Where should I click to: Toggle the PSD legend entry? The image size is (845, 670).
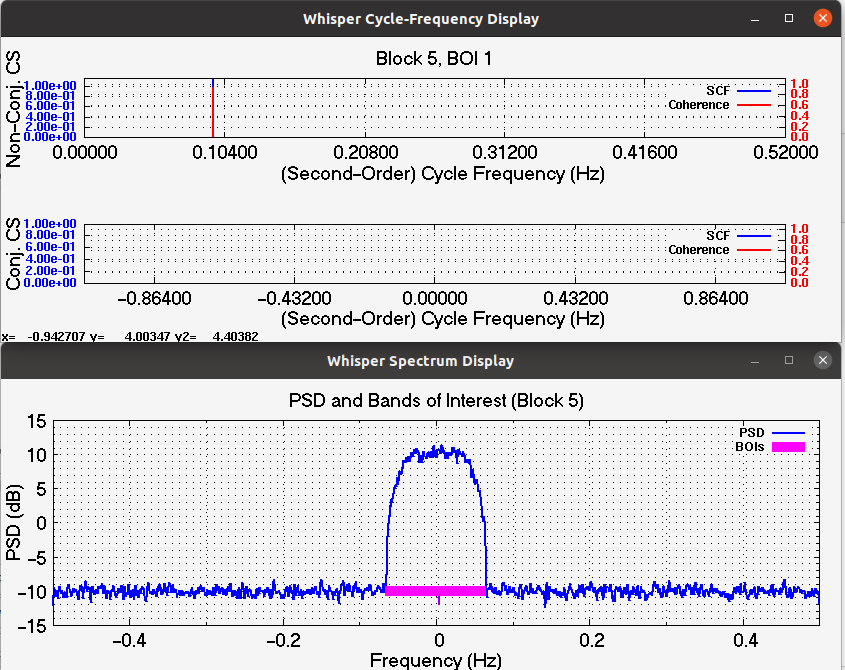point(751,432)
